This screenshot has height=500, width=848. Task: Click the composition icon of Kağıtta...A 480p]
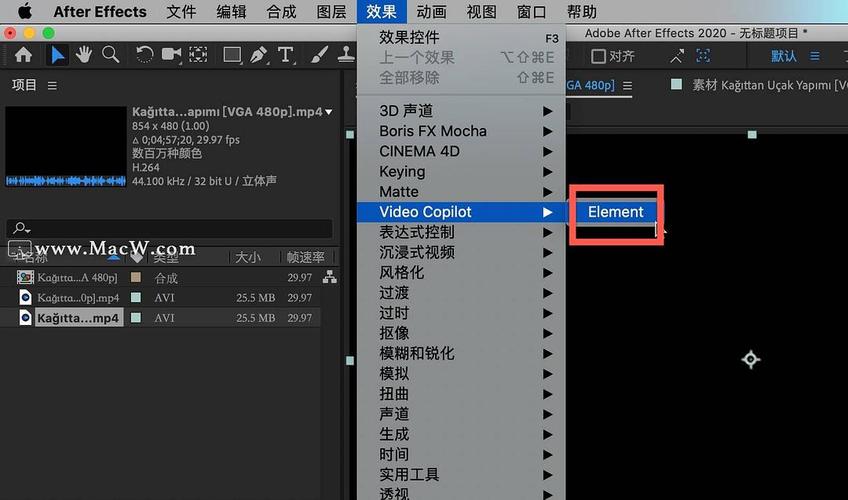click(25, 277)
